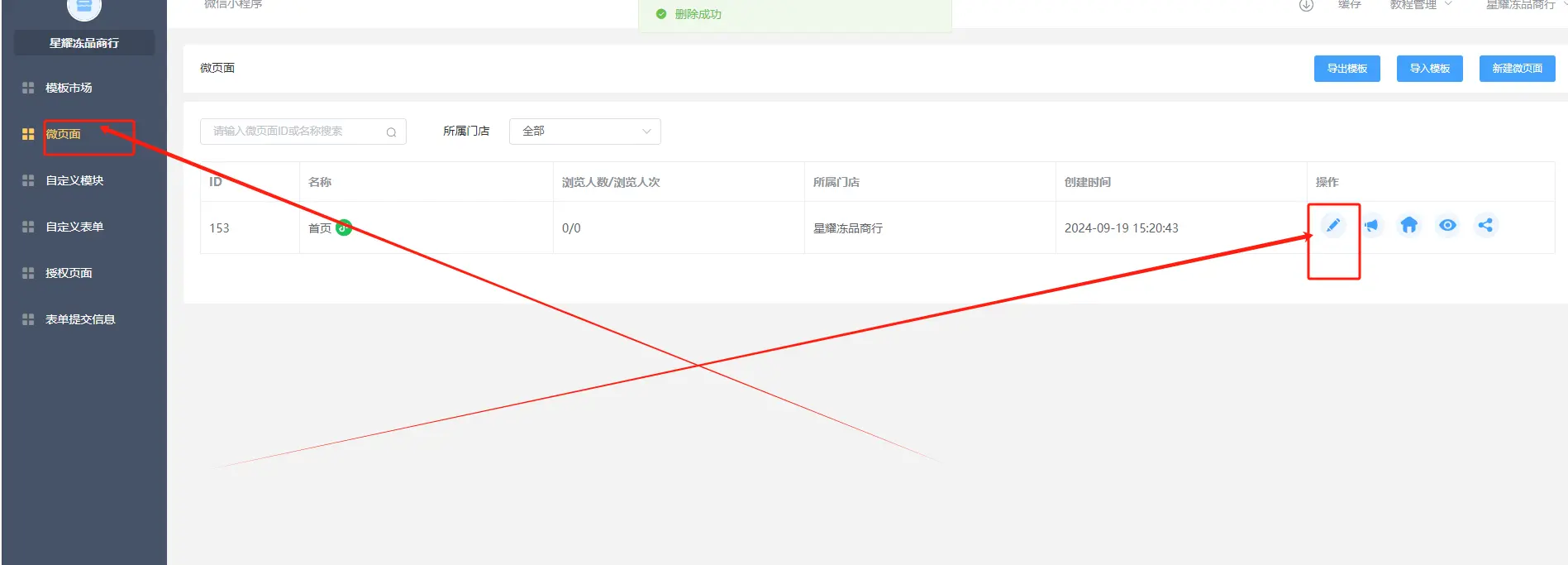Go to 自定义表单 in the sidebar

pos(74,227)
